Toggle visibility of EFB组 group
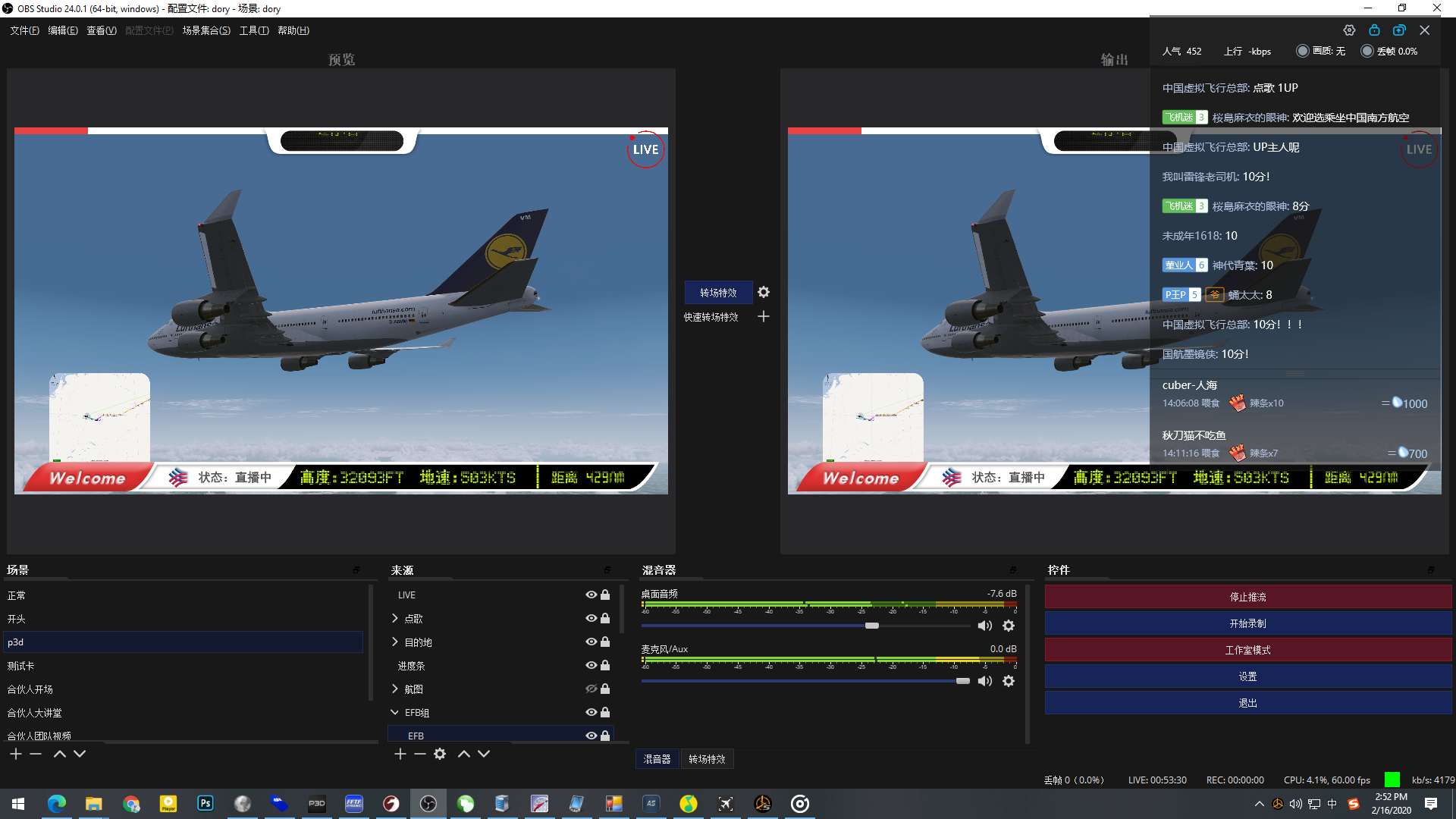1456x819 pixels. [x=591, y=713]
